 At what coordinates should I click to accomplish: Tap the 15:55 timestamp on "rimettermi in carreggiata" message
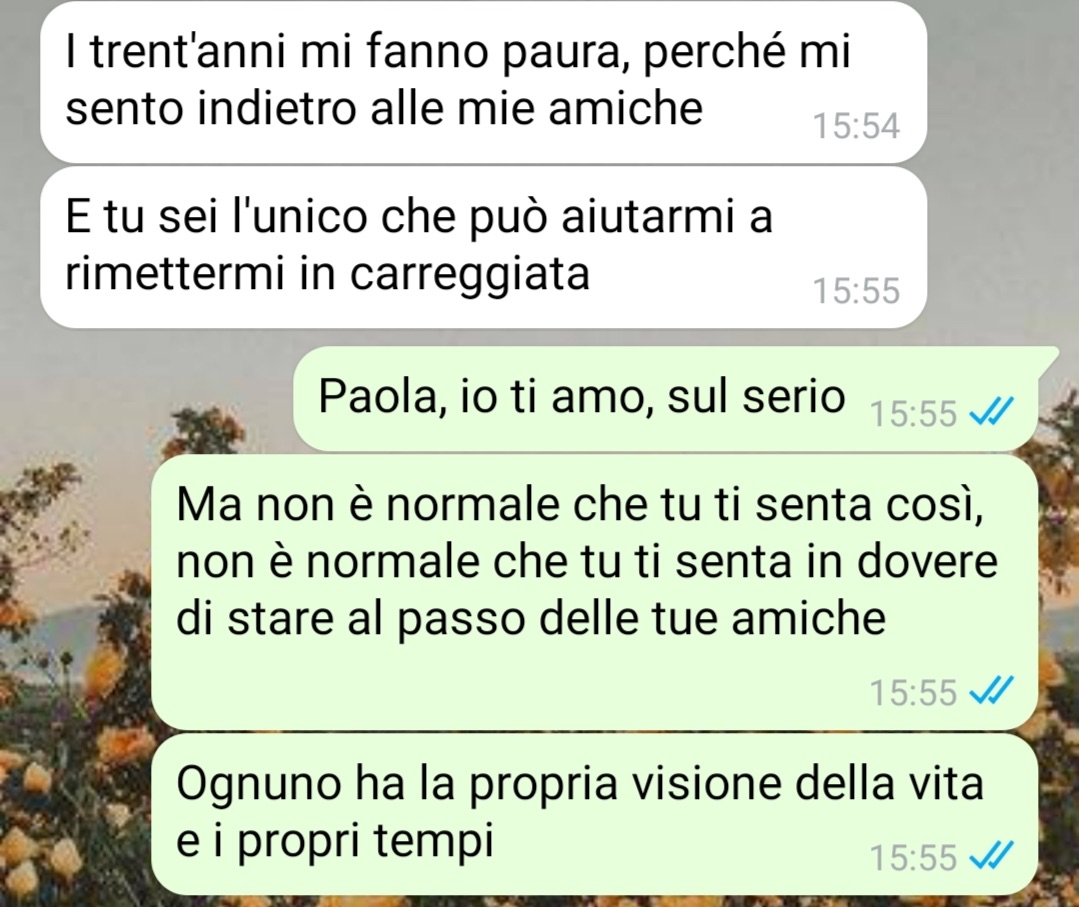[855, 290]
